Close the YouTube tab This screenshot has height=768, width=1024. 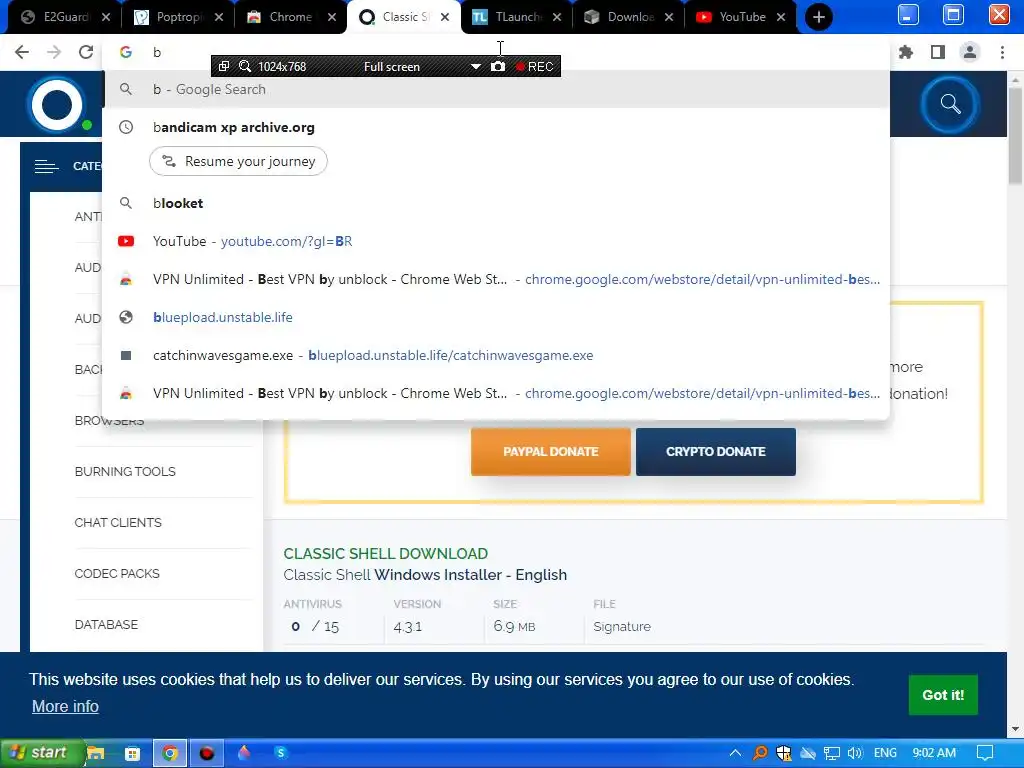click(781, 17)
